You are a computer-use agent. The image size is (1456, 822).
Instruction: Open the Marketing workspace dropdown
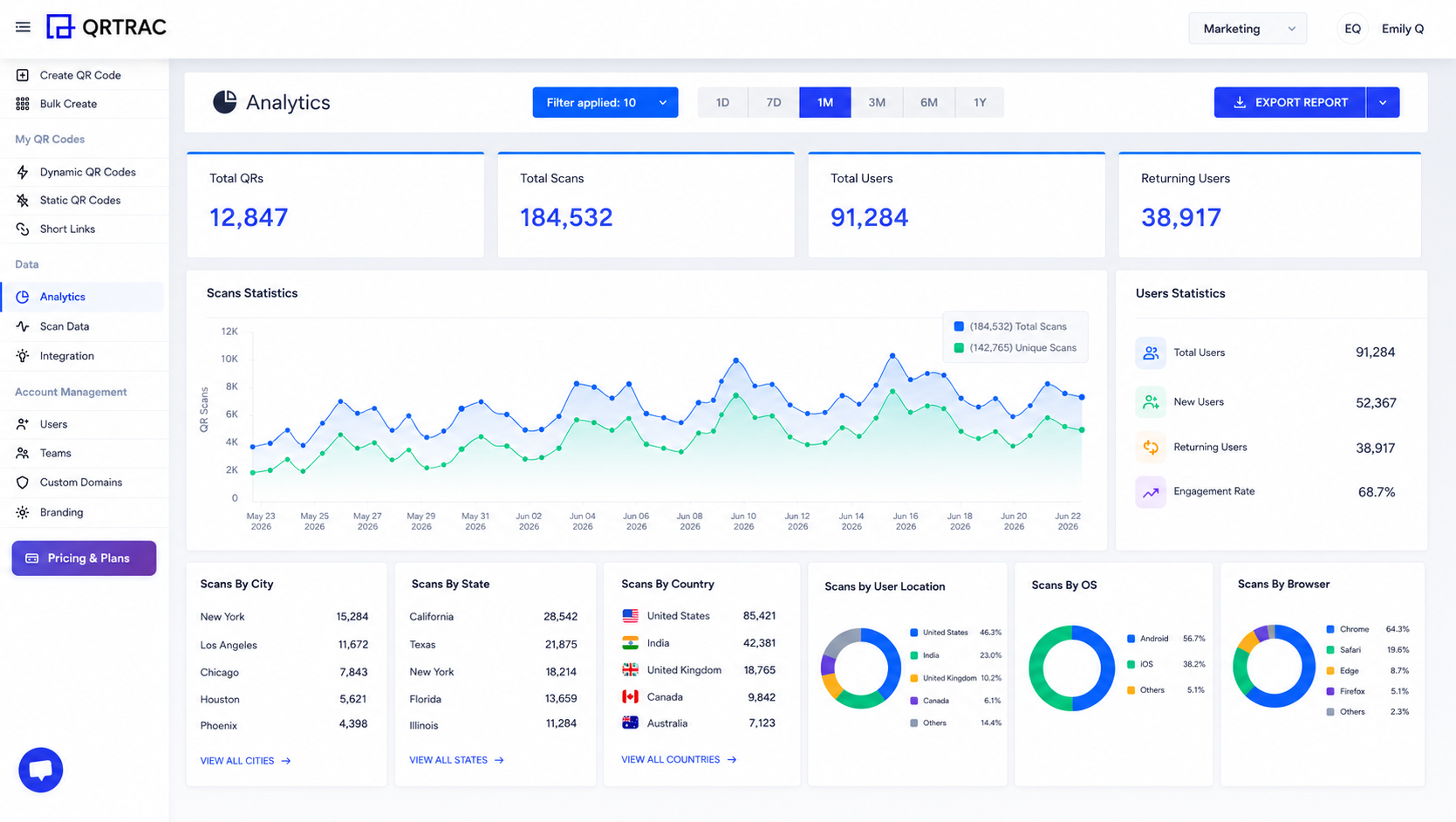coord(1248,29)
